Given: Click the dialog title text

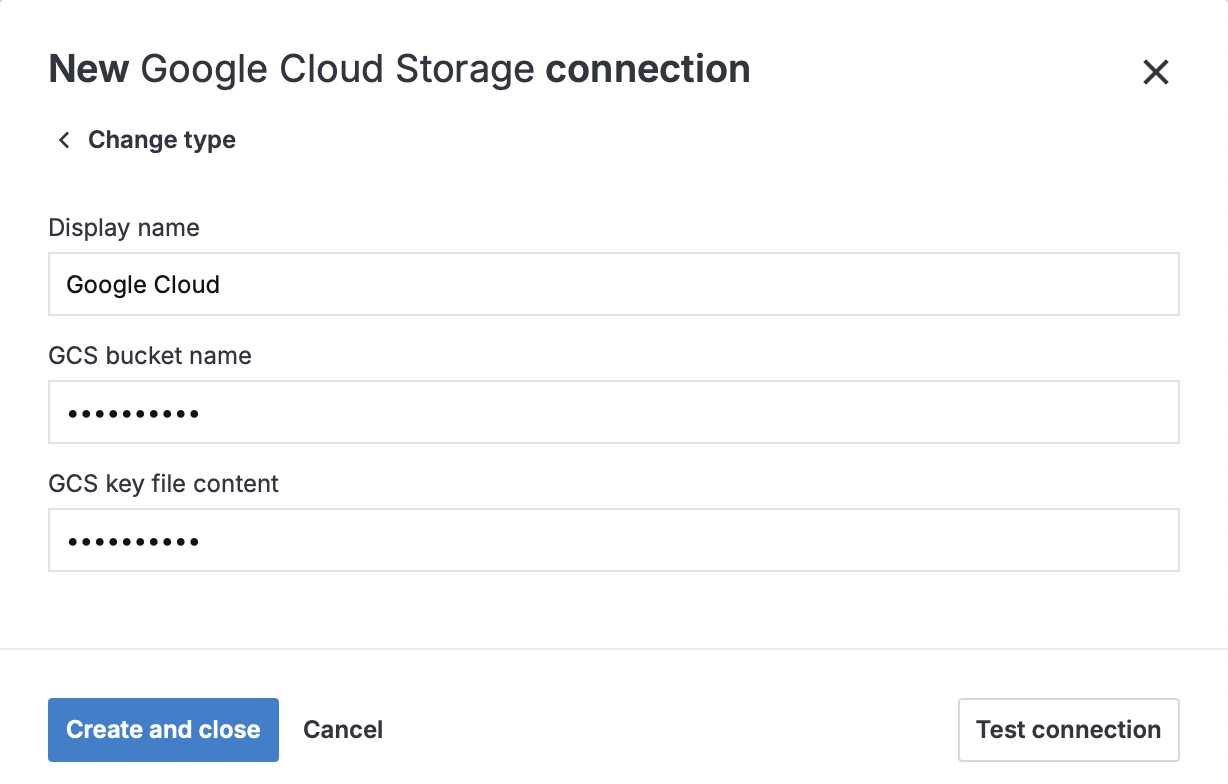Looking at the screenshot, I should [x=398, y=68].
